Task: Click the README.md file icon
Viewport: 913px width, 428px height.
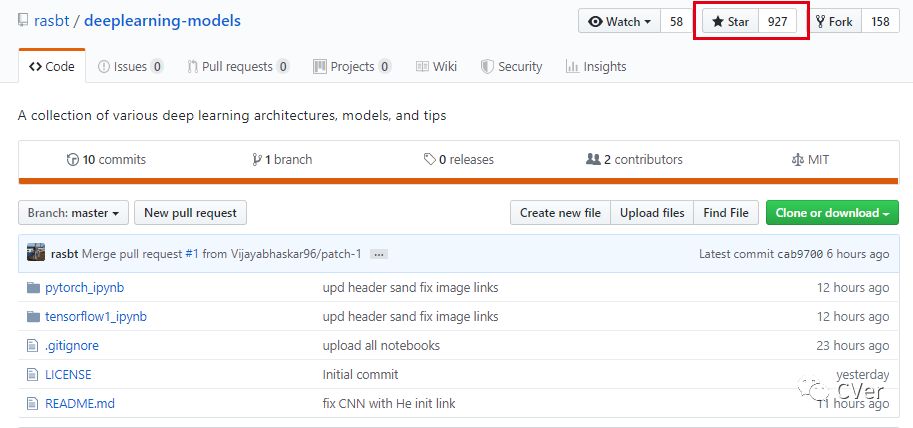Action: point(31,404)
